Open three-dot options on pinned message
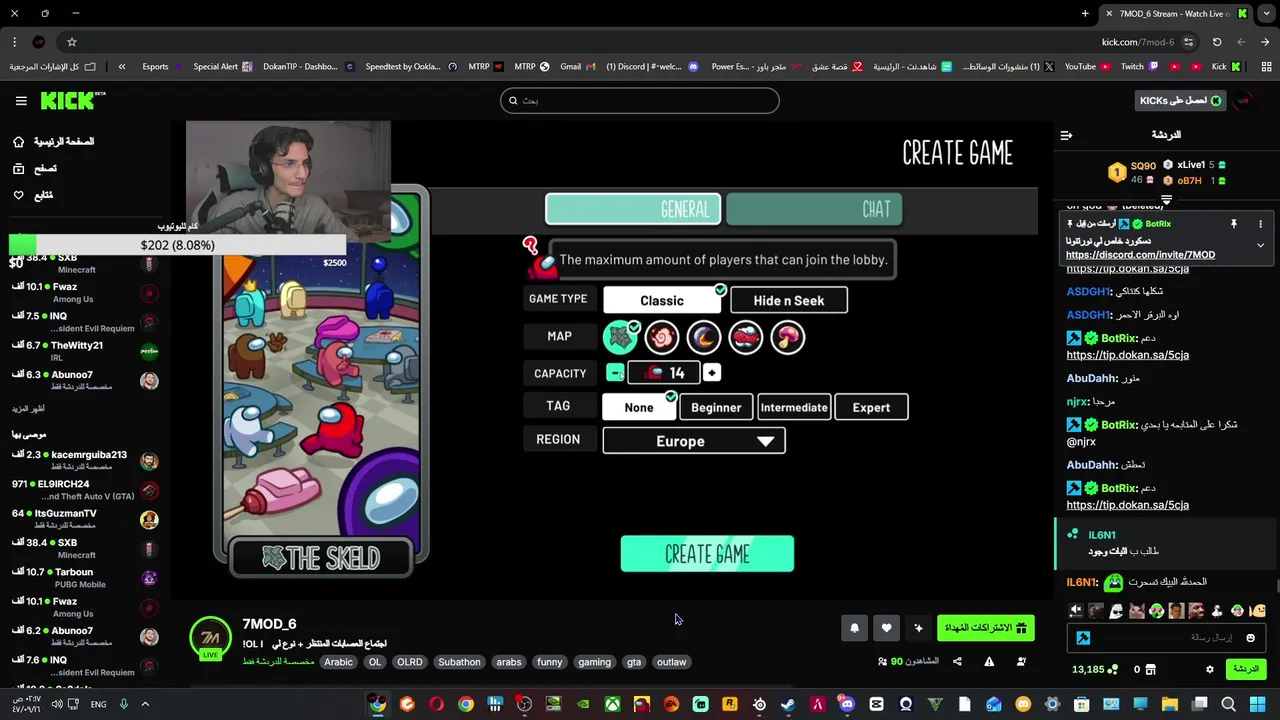The width and height of the screenshot is (1280, 720). [x=1260, y=224]
